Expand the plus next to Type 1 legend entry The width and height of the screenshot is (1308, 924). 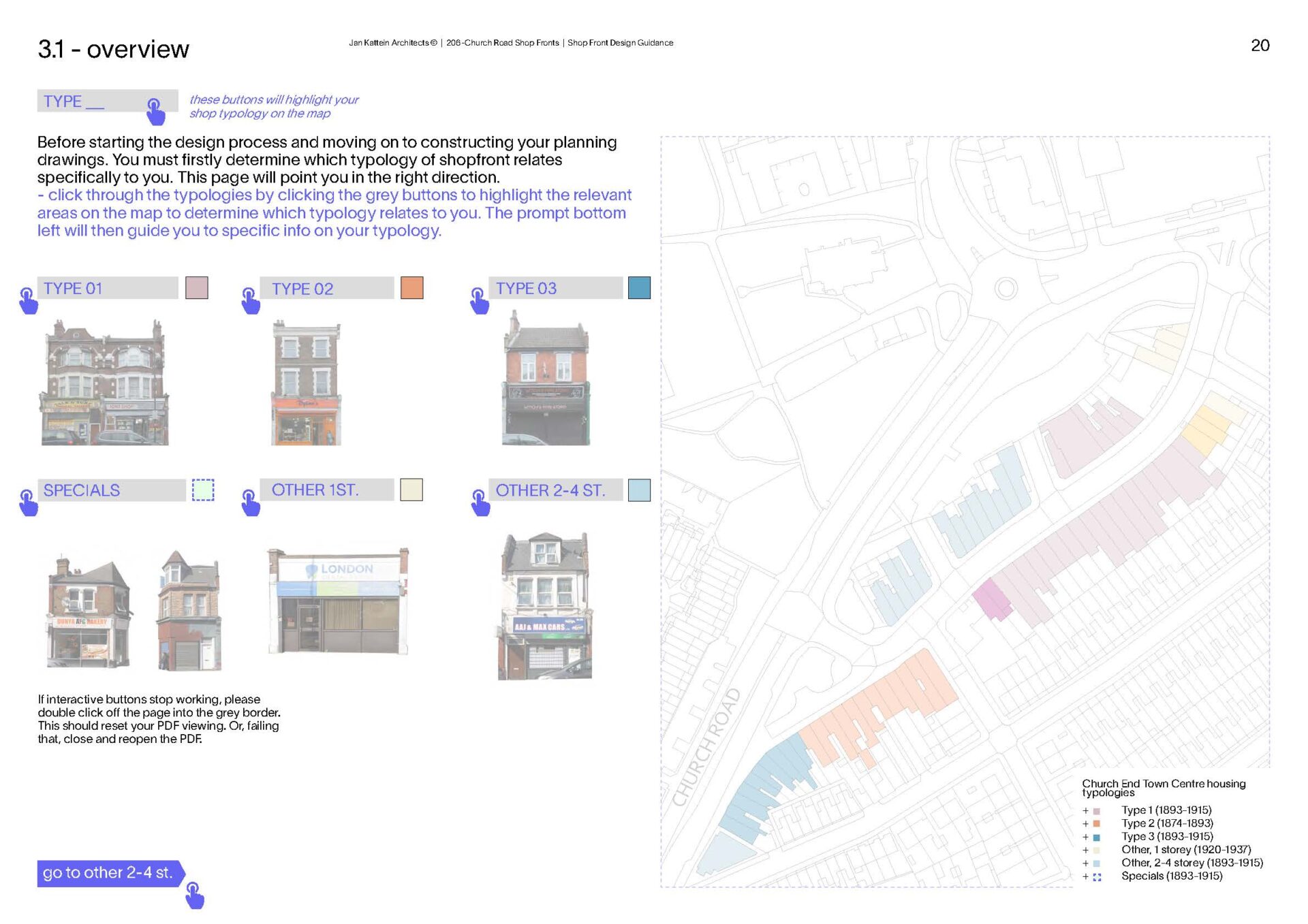click(1085, 811)
